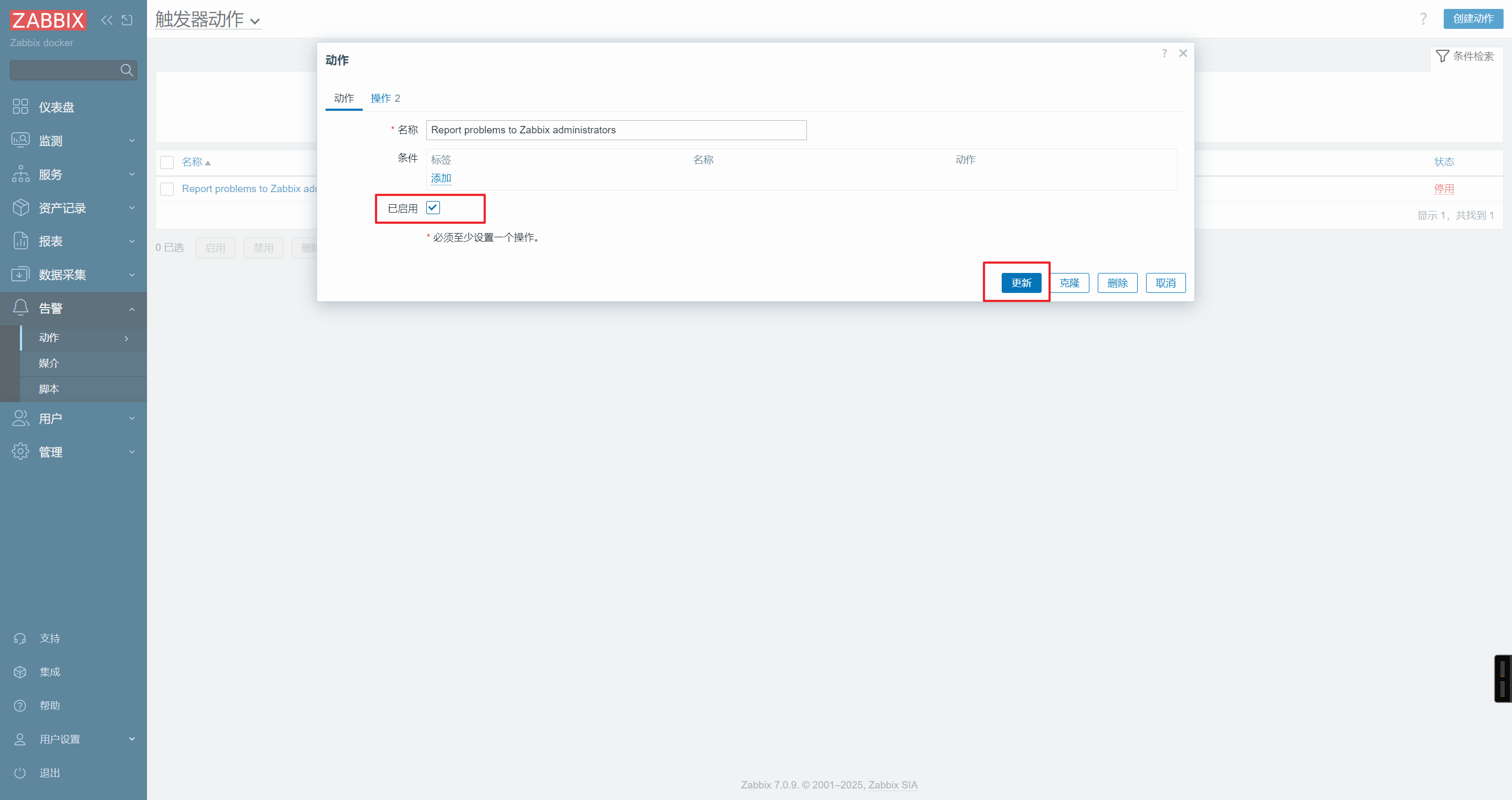
Task: Collapse the 告警 menu chevron
Action: pyautogui.click(x=132, y=309)
